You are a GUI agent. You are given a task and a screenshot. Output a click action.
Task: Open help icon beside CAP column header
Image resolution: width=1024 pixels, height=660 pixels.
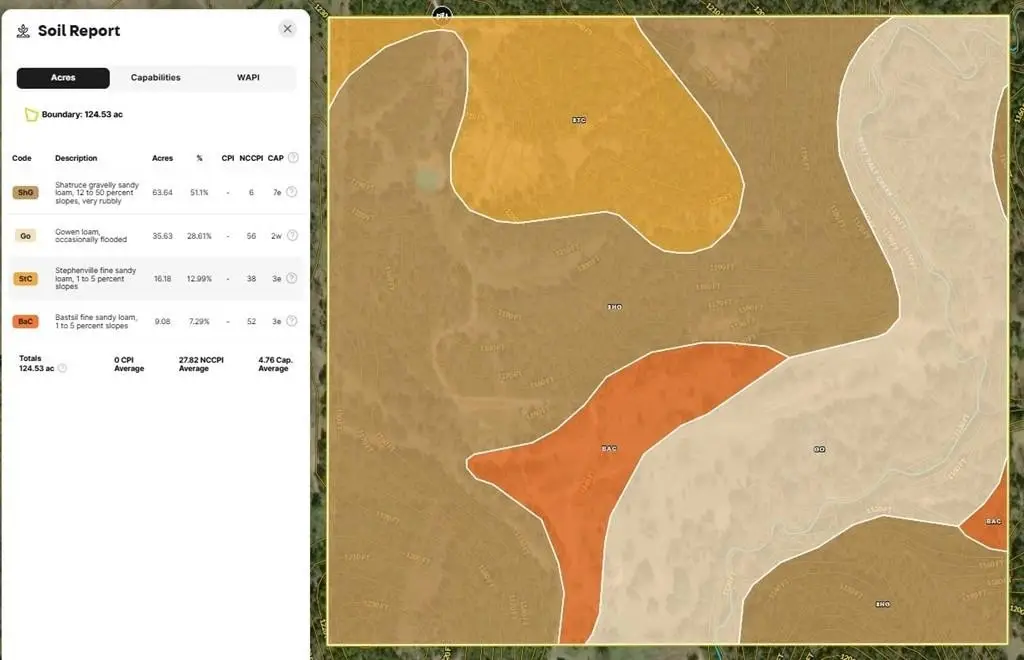[x=293, y=158]
